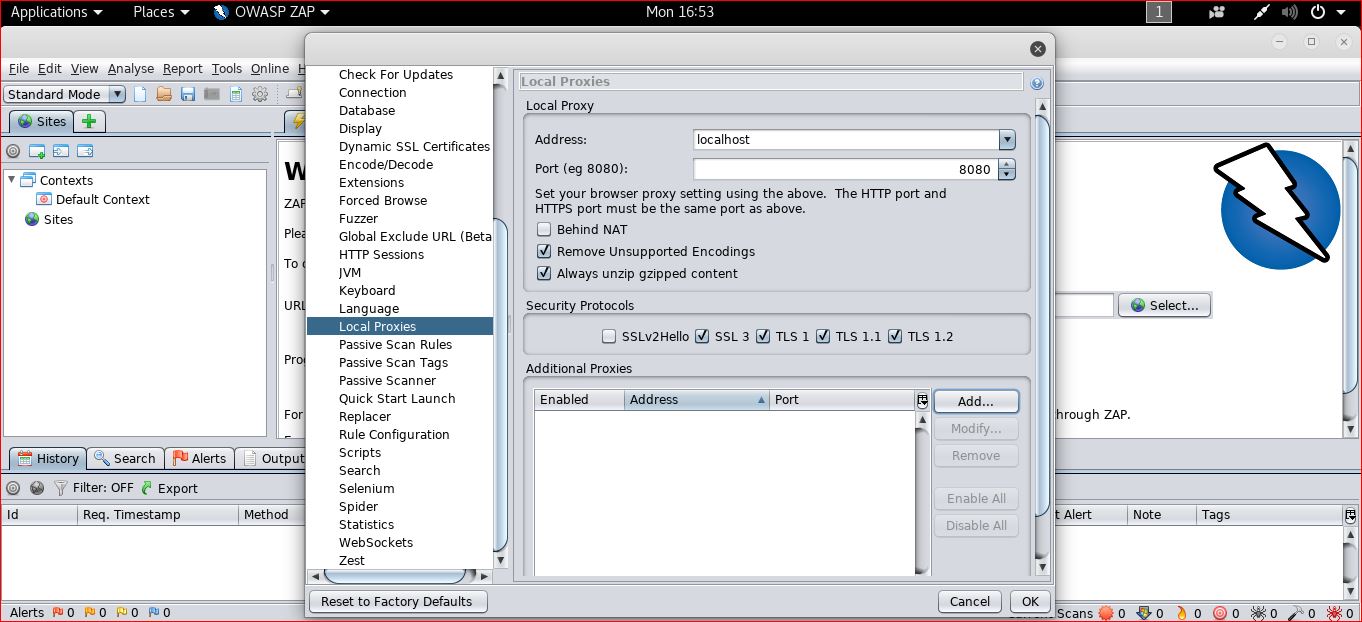Uncheck Remove Unsupported Encodings
This screenshot has height=622, width=1362.
click(x=544, y=251)
